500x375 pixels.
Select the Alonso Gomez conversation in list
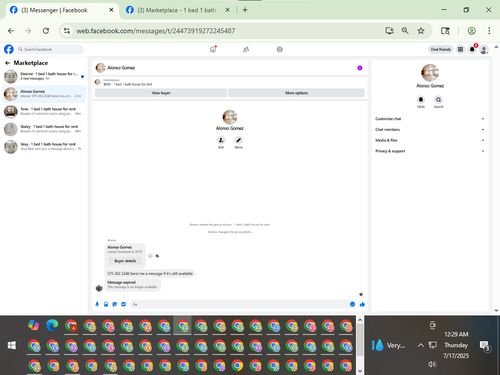coord(44,94)
